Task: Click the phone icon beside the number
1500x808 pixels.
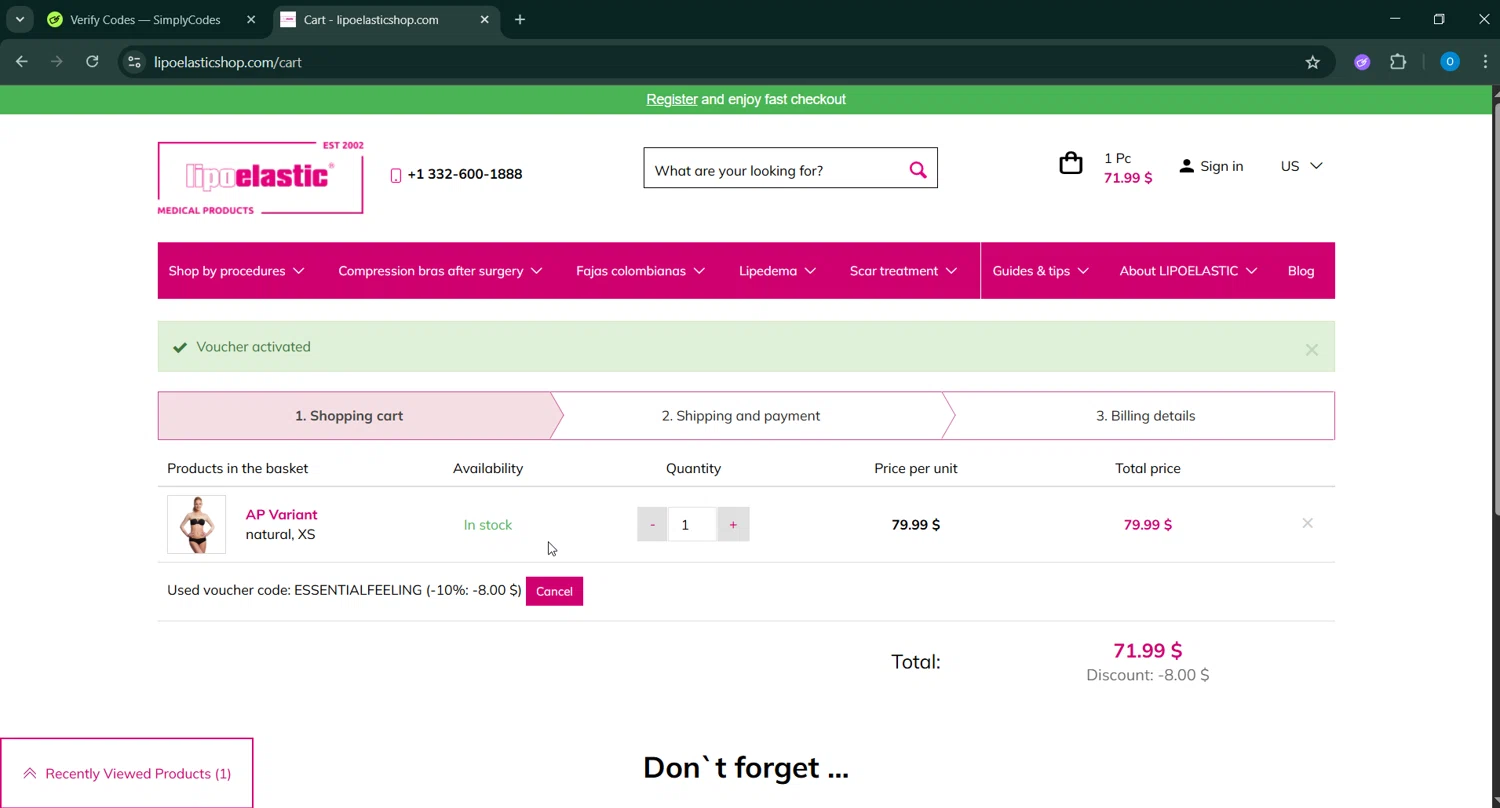Action: coord(396,175)
